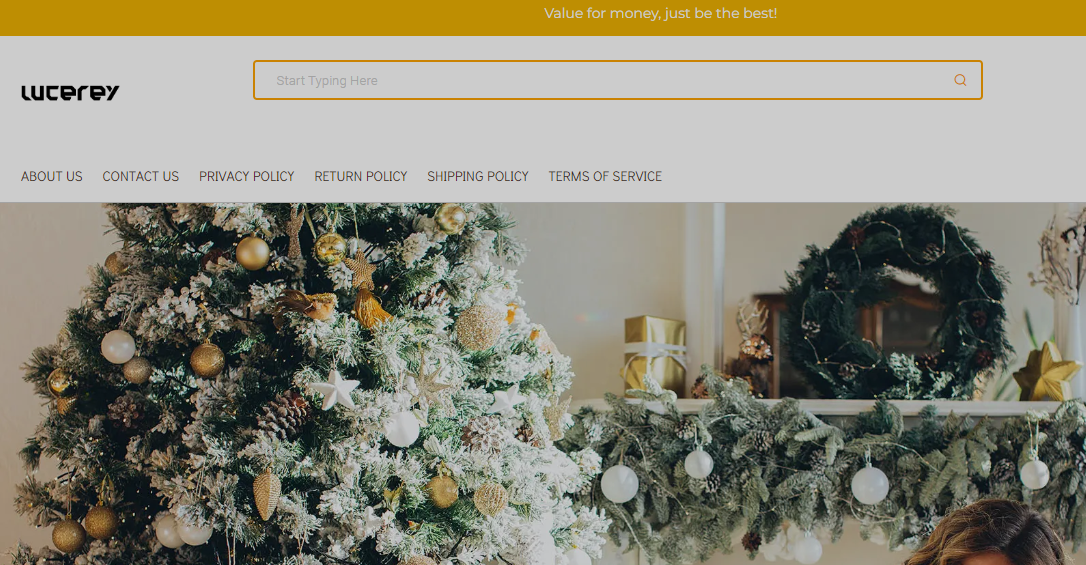Screen dimensions: 1086x565
Task: Click the Value for money announcement text
Action: coord(661,13)
